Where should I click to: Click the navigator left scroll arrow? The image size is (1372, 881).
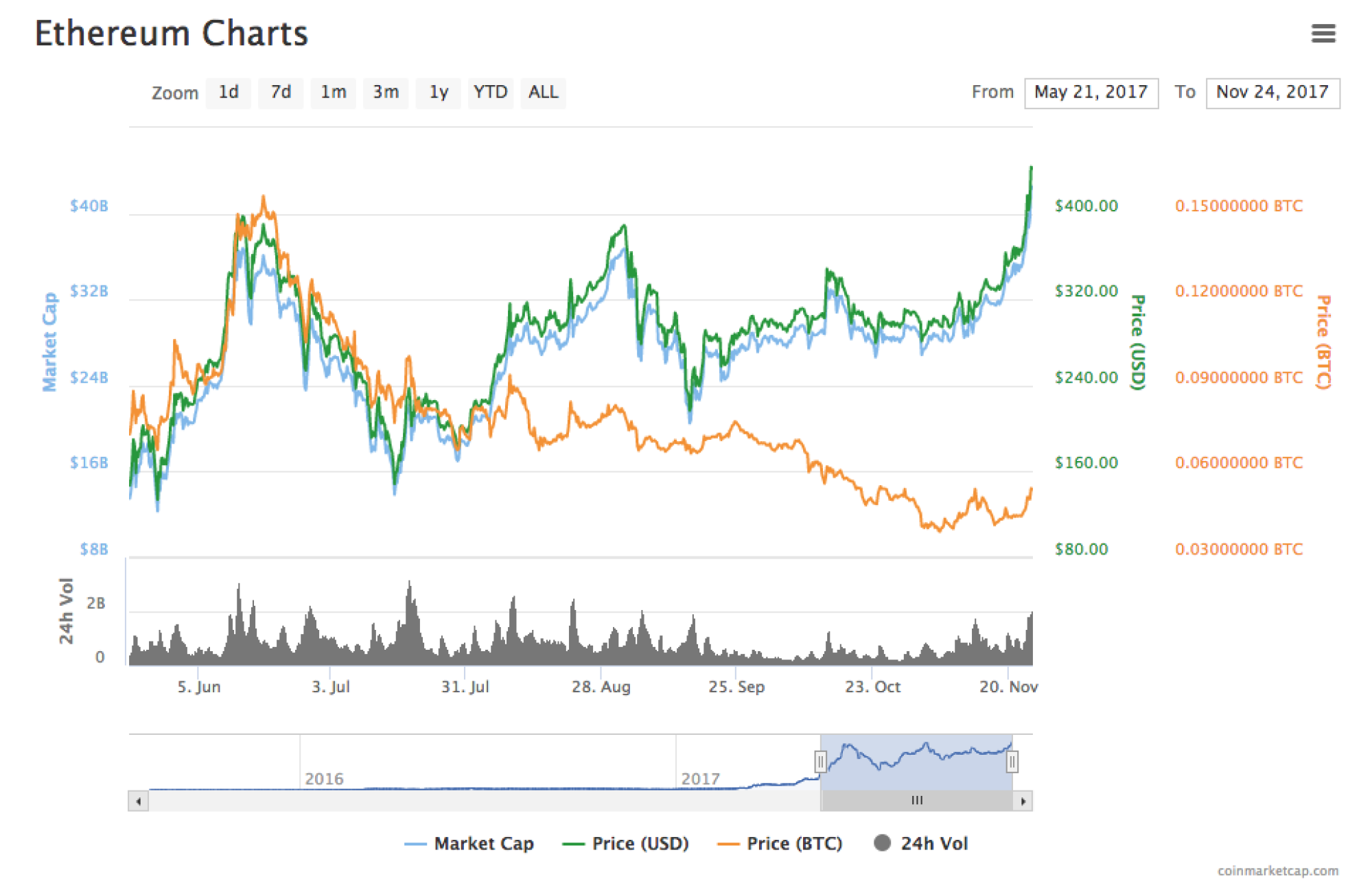(x=138, y=801)
